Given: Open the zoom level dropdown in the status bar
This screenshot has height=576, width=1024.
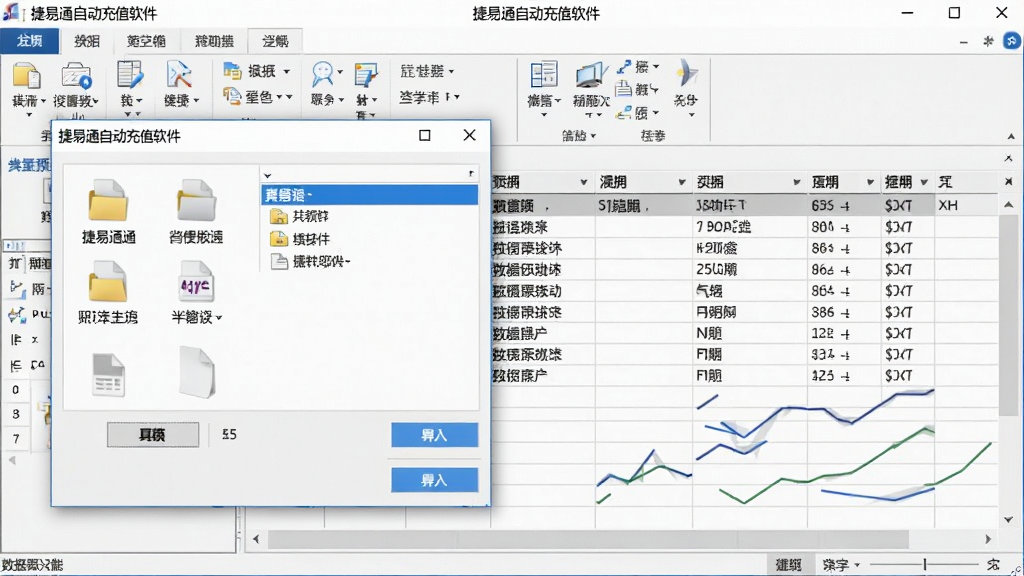Looking at the screenshot, I should 857,565.
